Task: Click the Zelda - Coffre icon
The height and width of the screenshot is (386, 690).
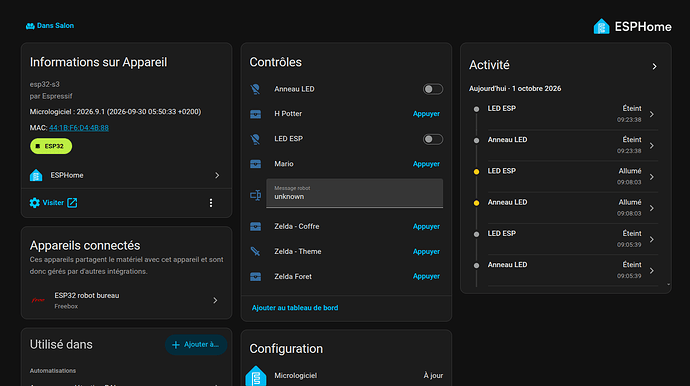Action: click(x=255, y=227)
